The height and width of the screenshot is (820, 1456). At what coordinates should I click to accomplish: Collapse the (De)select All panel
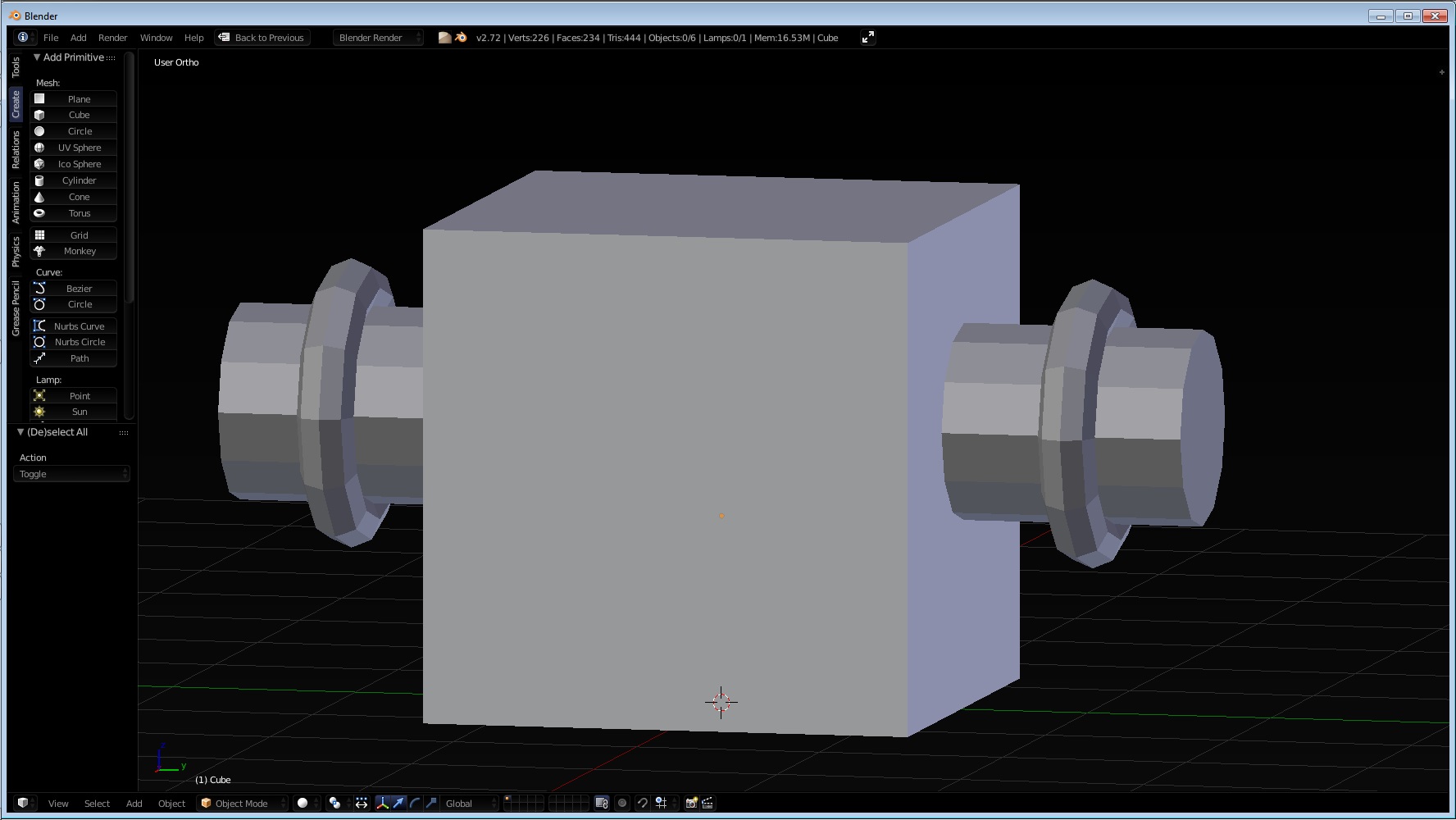20,432
